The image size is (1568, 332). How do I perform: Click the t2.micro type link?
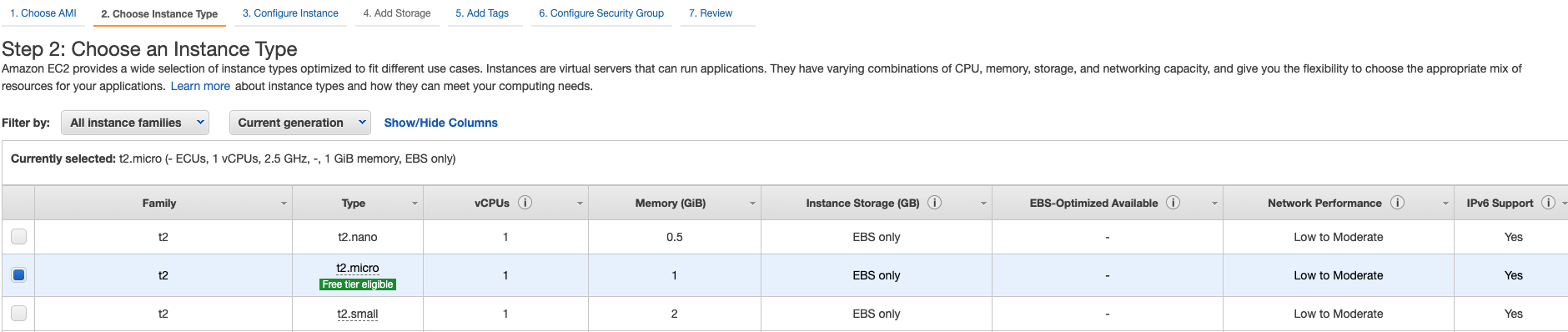[358, 268]
